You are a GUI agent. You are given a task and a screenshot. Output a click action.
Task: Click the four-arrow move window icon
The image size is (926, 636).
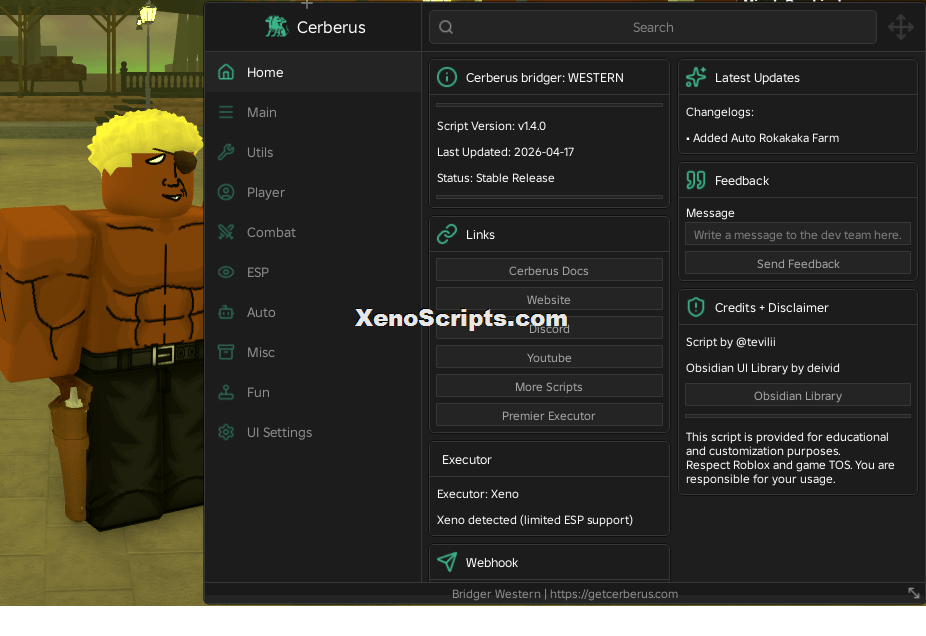(x=901, y=27)
